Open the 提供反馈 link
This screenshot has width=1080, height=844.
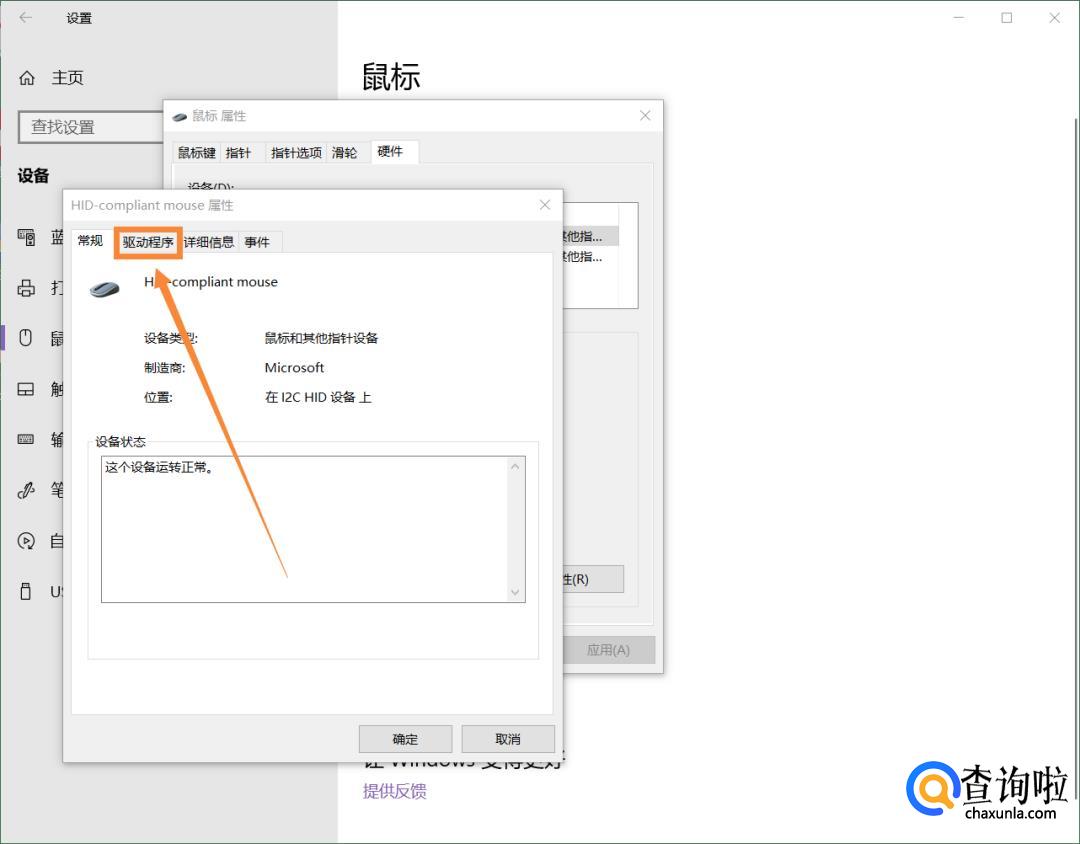[394, 791]
